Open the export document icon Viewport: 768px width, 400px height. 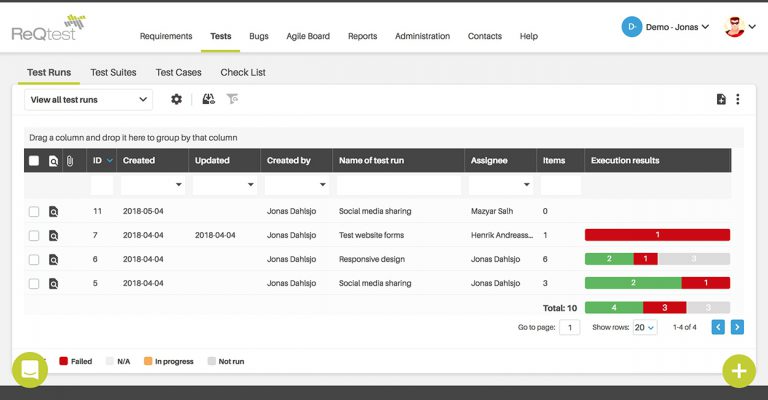(721, 99)
